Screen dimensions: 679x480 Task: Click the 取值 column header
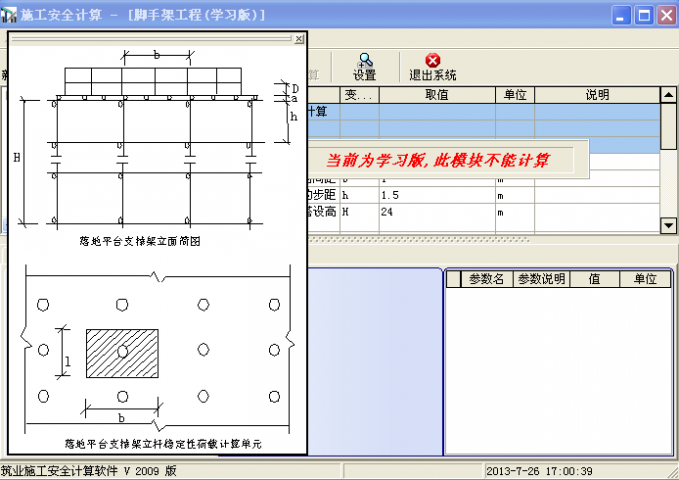pos(435,95)
